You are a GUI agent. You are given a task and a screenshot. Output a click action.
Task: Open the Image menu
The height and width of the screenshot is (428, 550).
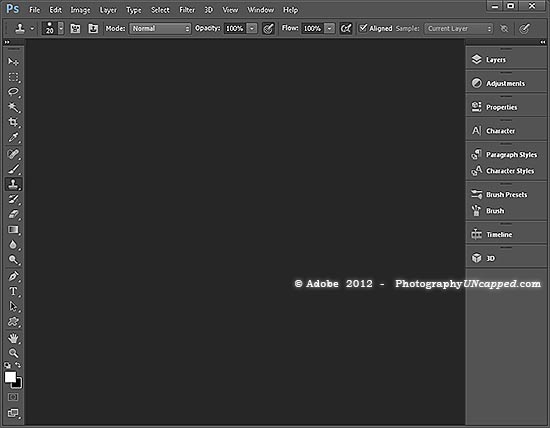click(x=80, y=10)
